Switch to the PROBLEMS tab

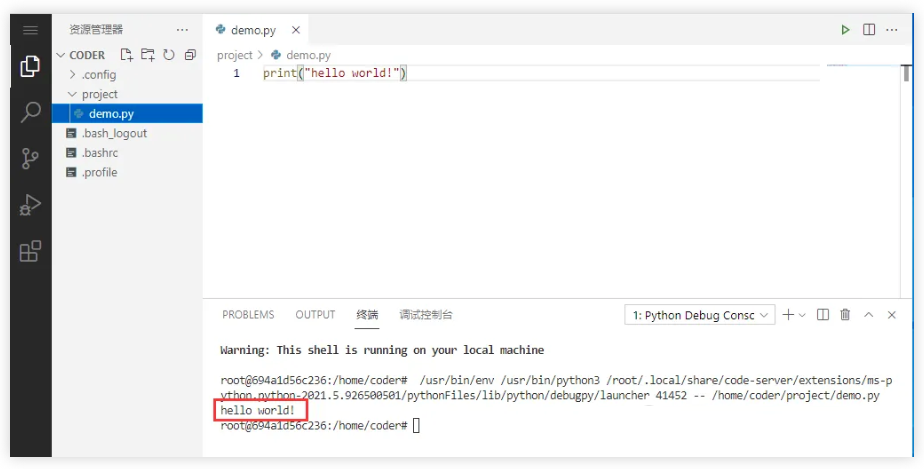point(248,315)
